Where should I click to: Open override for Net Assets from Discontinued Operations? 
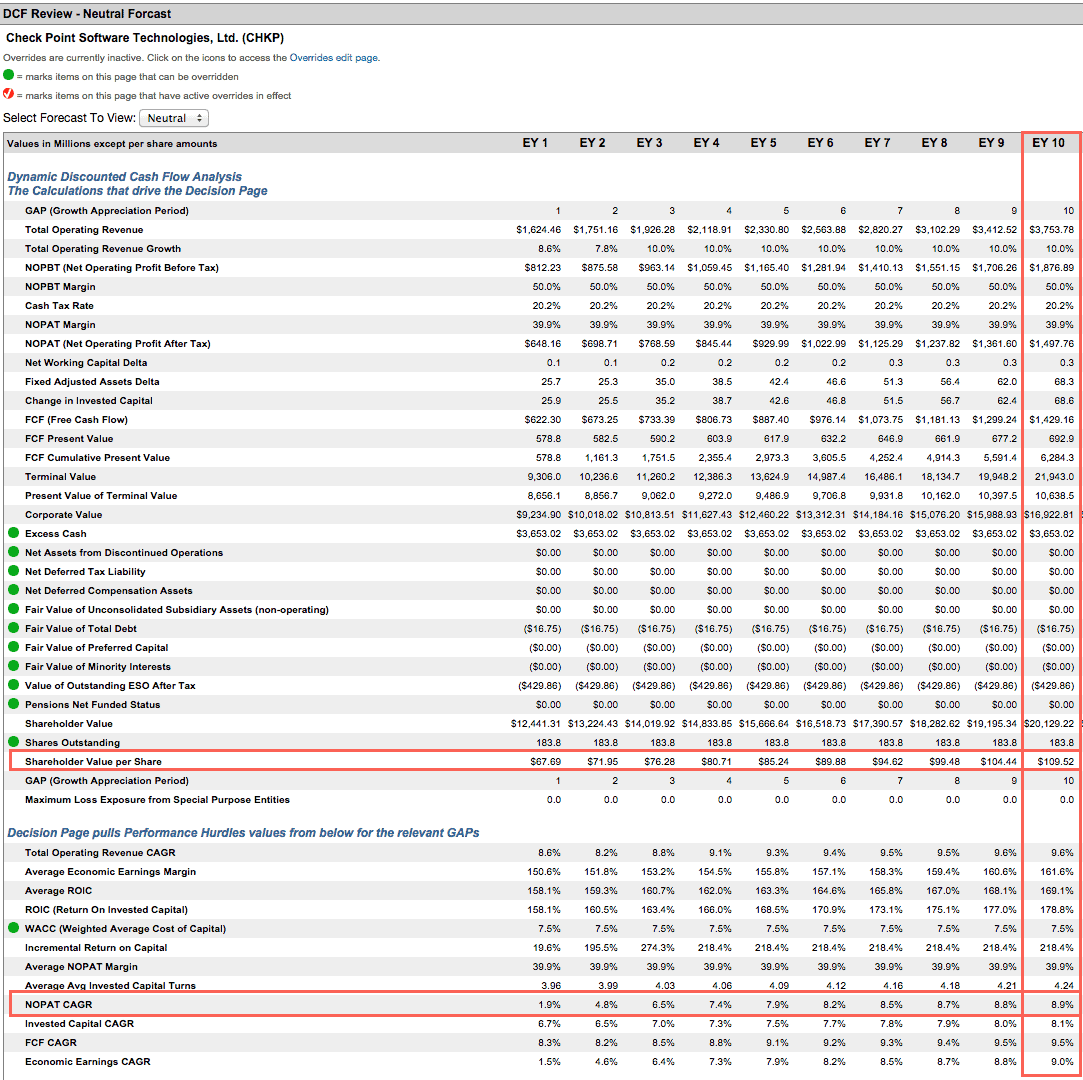tap(13, 552)
